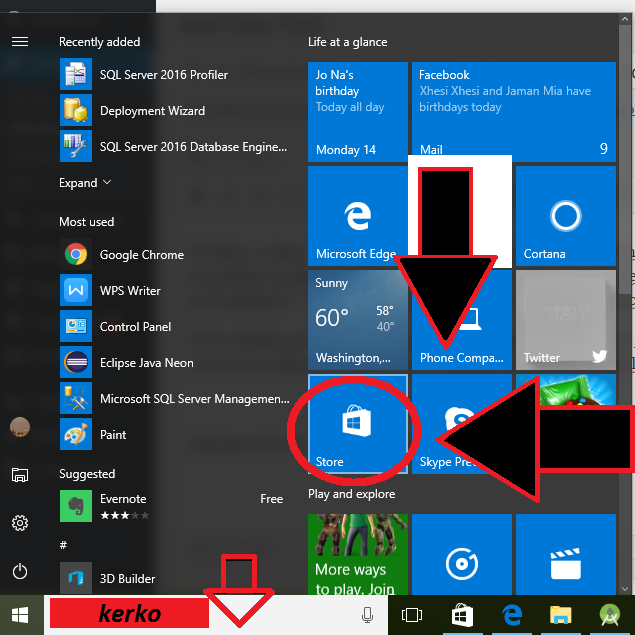Open the Paint application
Screen dimensions: 635x635
click(x=113, y=435)
